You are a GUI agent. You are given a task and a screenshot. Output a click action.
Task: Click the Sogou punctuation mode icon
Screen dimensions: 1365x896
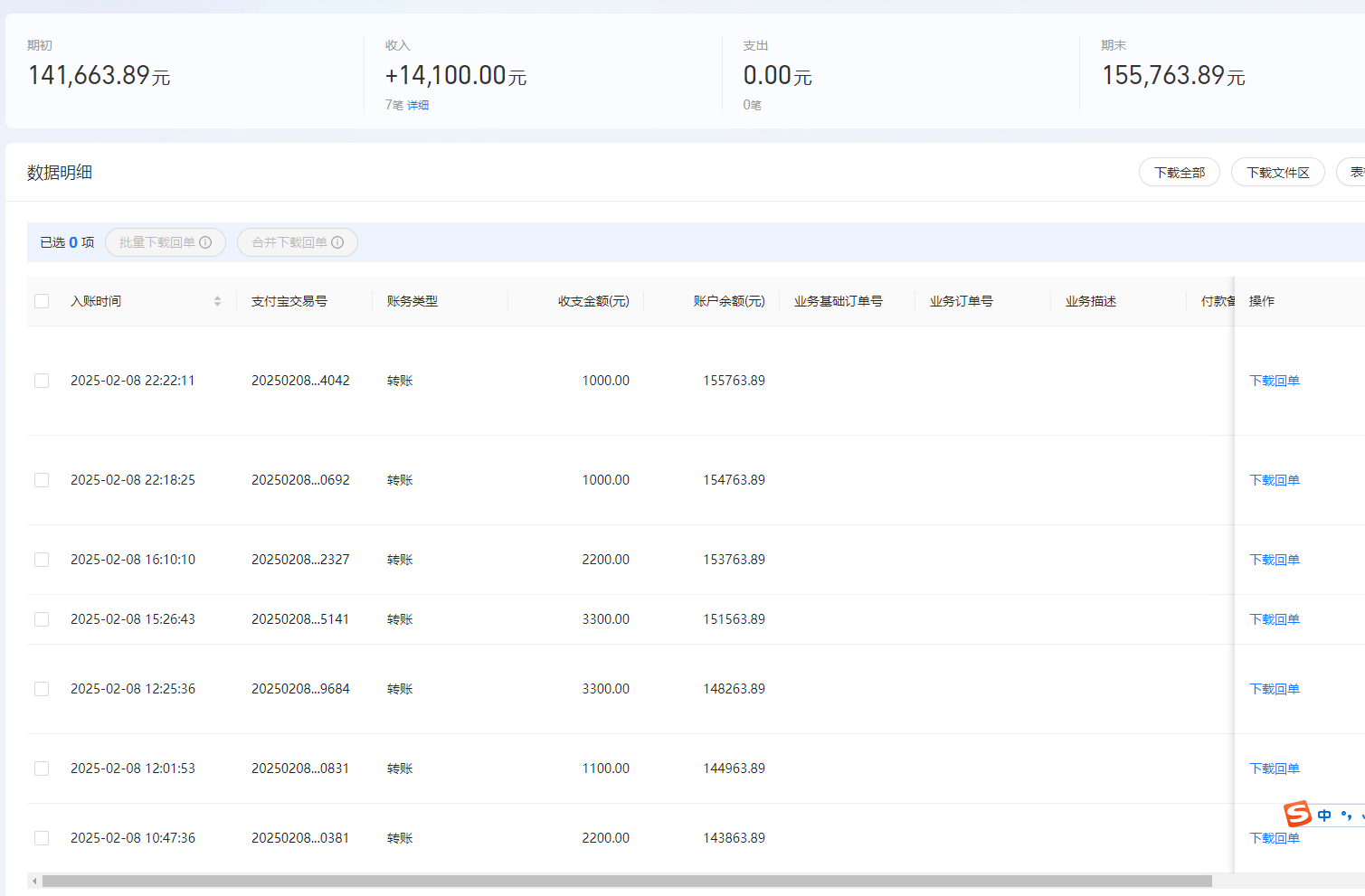(x=1346, y=816)
